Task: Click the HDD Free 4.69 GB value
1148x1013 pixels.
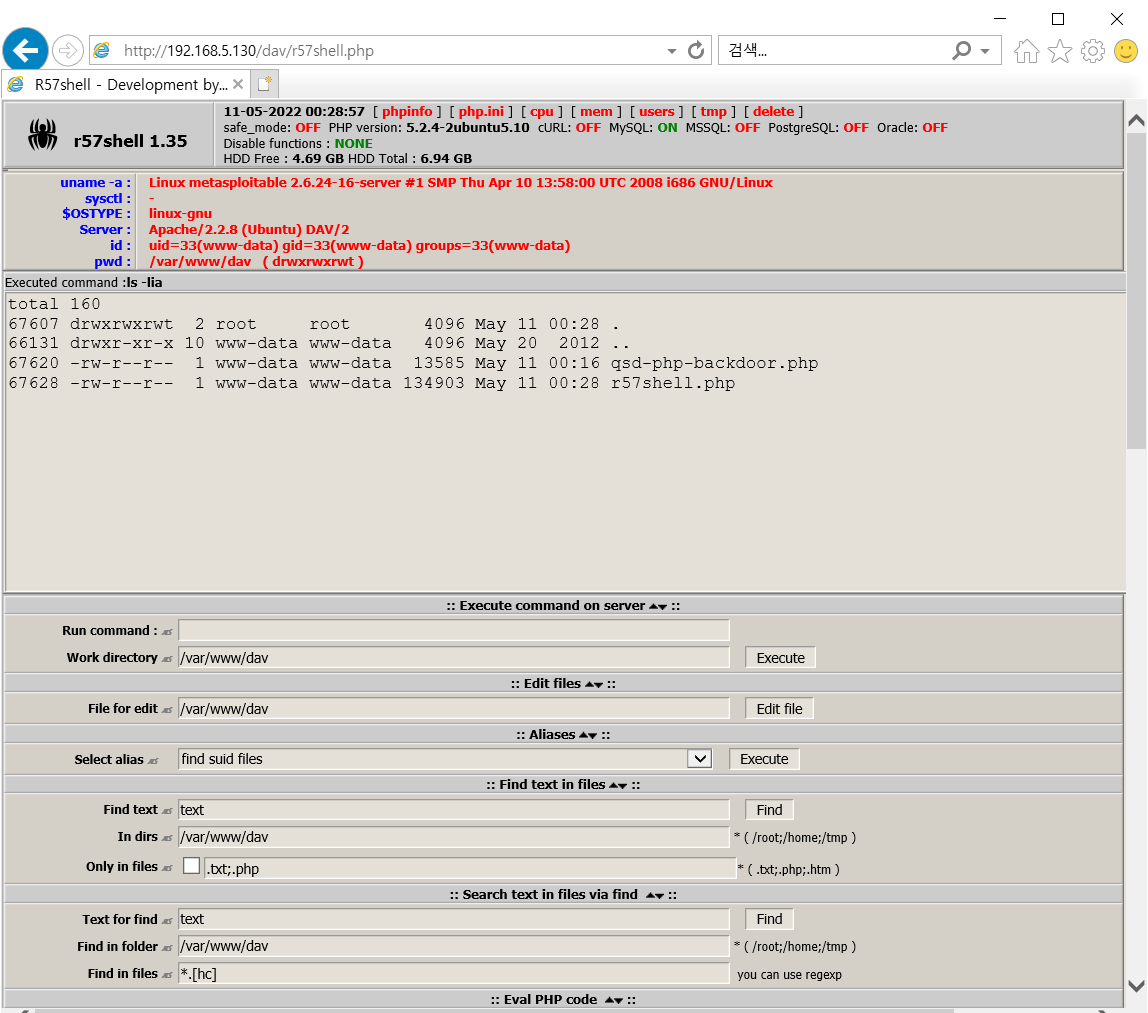Action: 318,158
